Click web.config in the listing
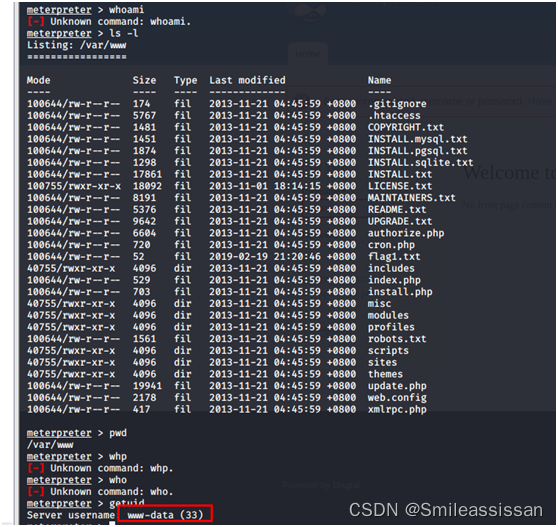This screenshot has width=558, height=527. [397, 397]
